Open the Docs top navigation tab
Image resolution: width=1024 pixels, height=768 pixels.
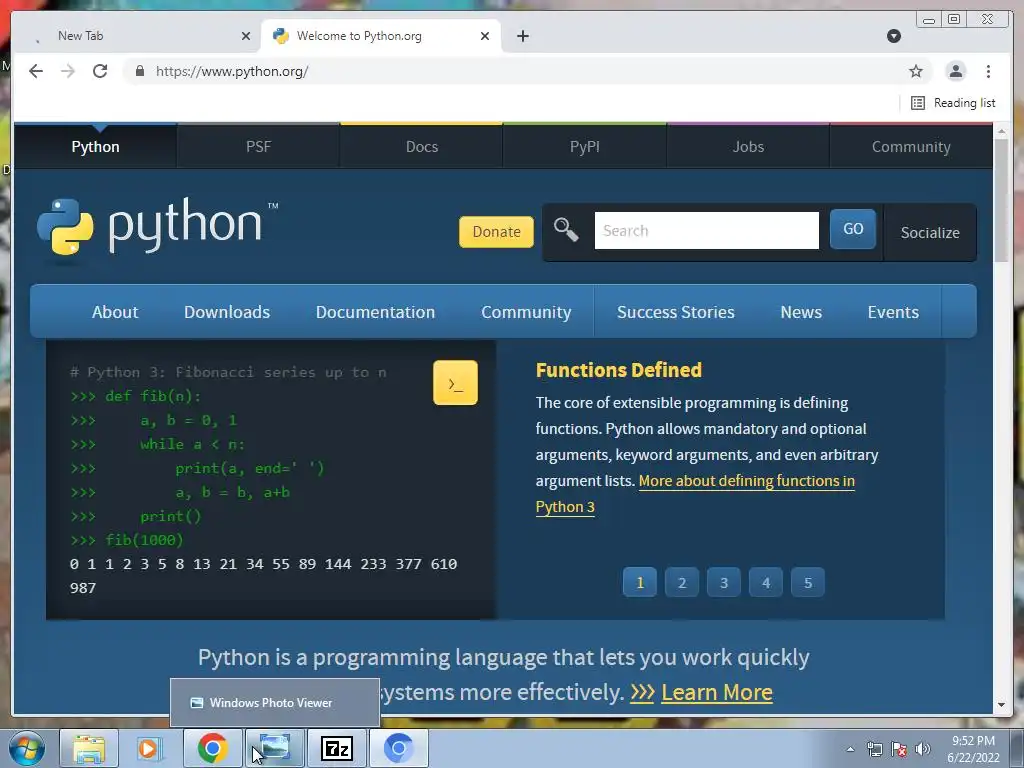(x=422, y=146)
